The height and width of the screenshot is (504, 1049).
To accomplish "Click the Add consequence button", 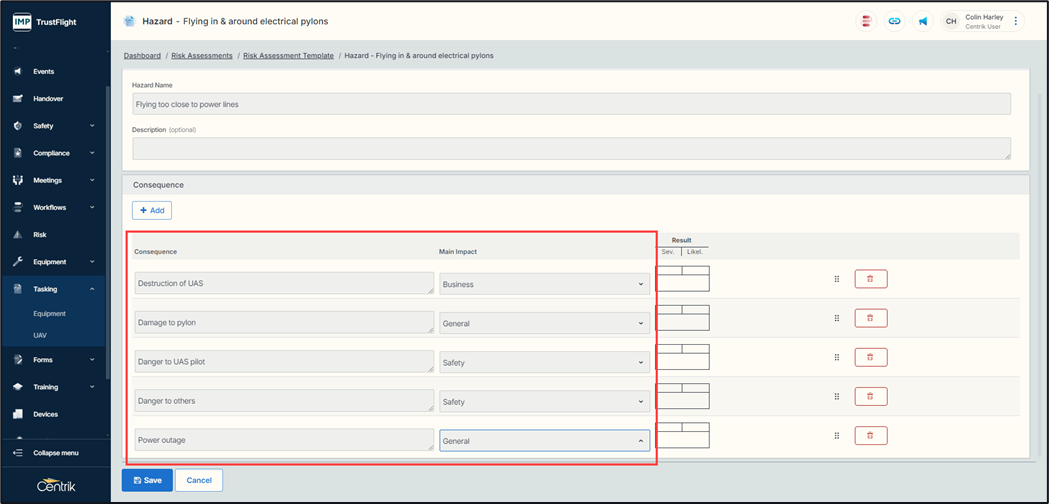I will (x=152, y=210).
